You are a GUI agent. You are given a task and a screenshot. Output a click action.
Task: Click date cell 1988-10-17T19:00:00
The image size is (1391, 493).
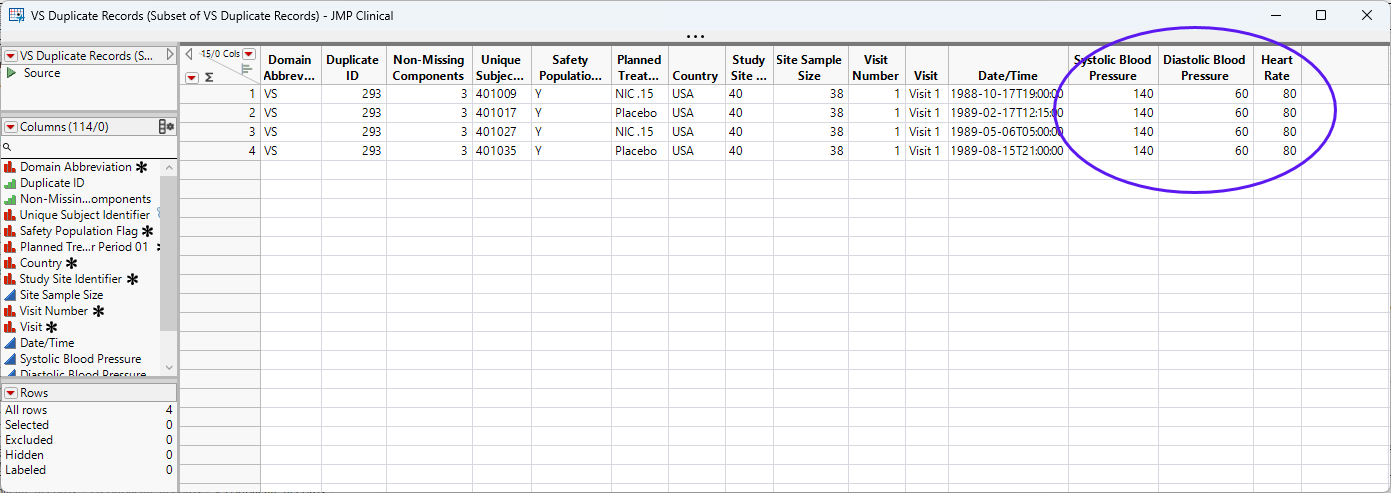coord(1008,94)
